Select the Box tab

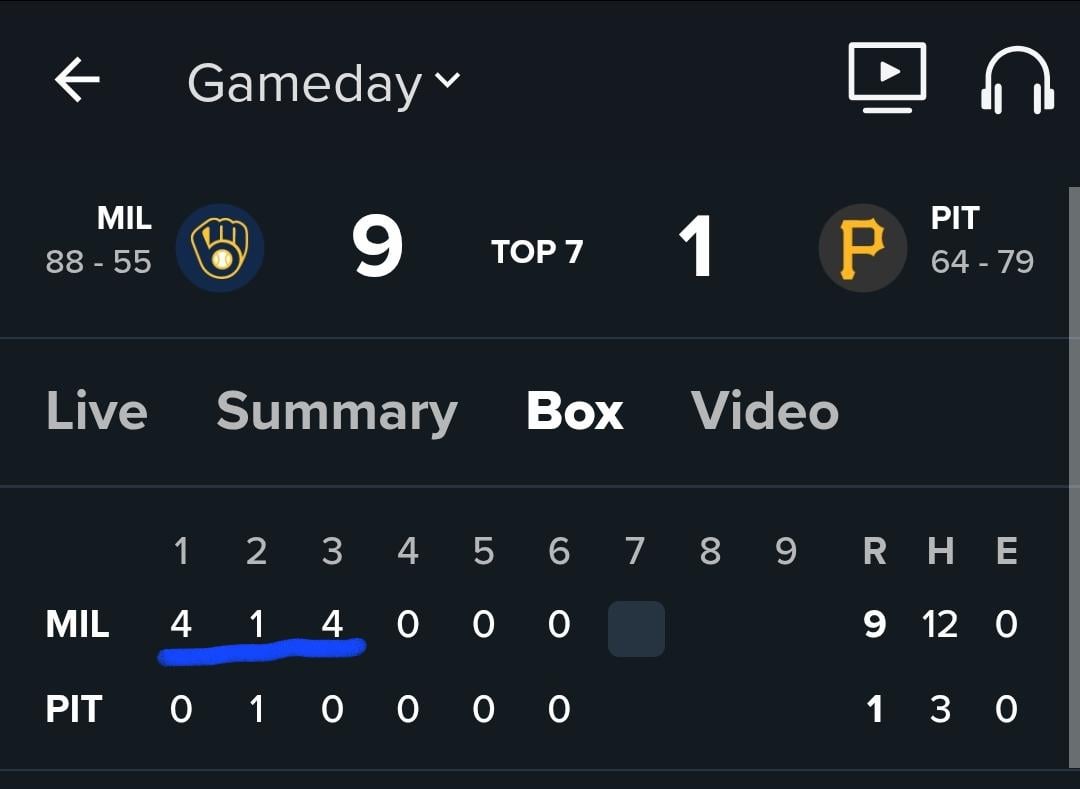click(575, 411)
